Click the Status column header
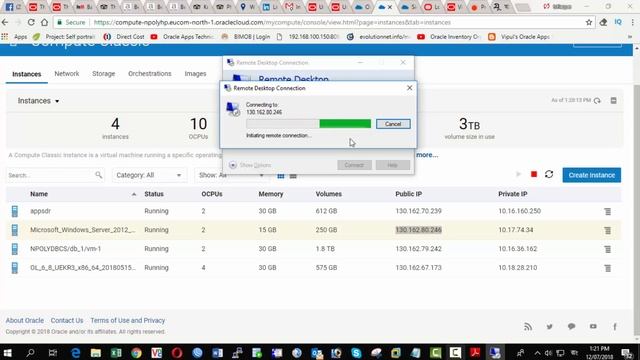 [154, 194]
